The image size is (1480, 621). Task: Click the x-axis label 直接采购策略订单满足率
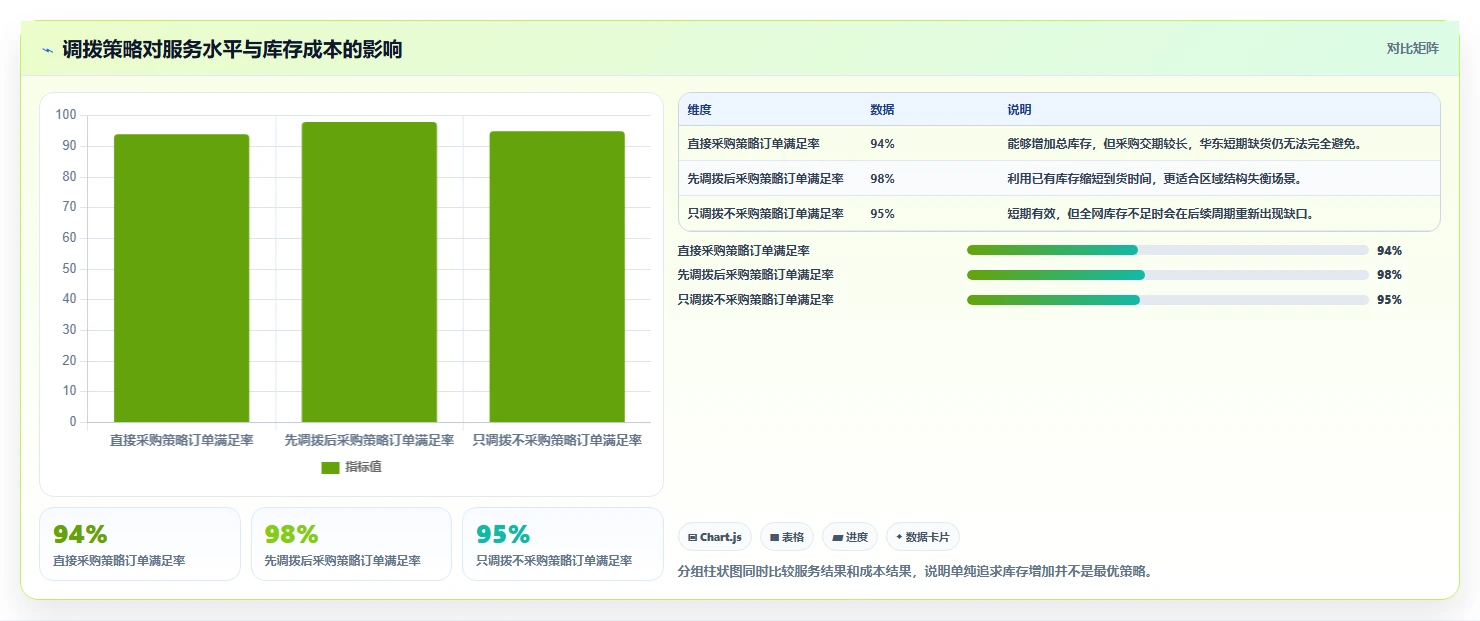point(181,440)
